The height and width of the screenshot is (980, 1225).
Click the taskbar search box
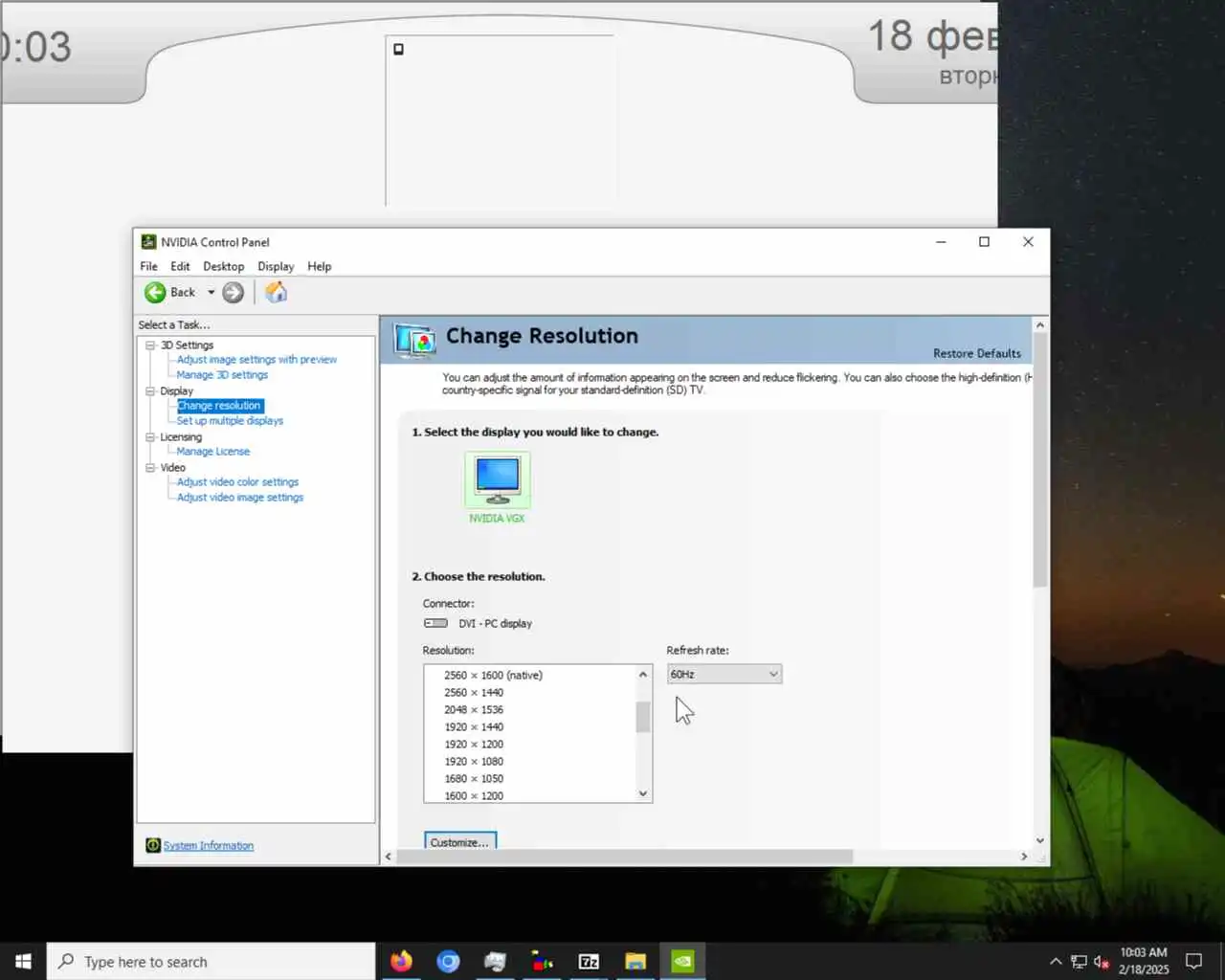[x=211, y=962]
